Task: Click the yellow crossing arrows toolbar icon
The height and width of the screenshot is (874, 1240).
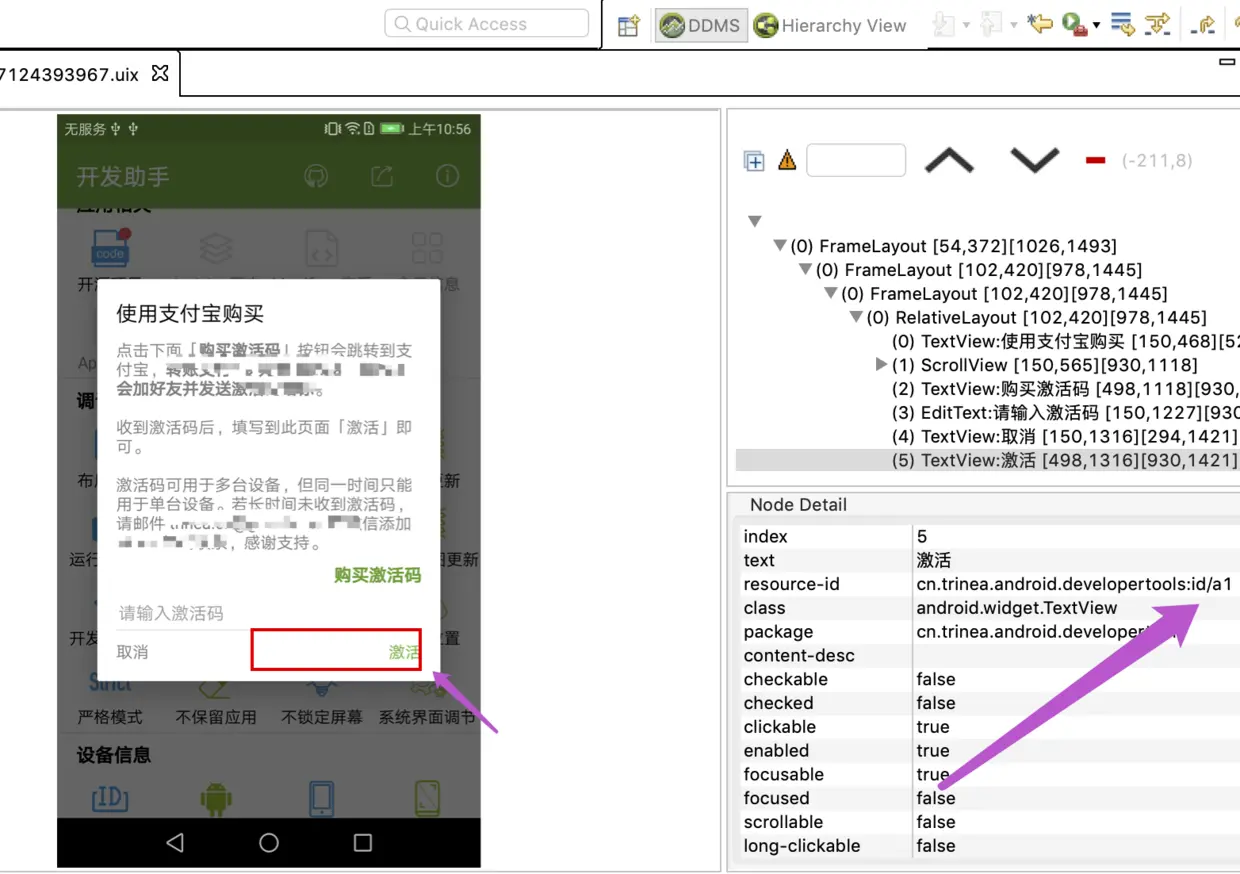Action: point(1157,24)
